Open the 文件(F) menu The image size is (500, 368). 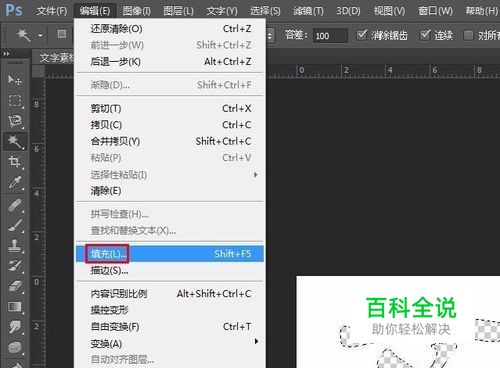coord(52,11)
